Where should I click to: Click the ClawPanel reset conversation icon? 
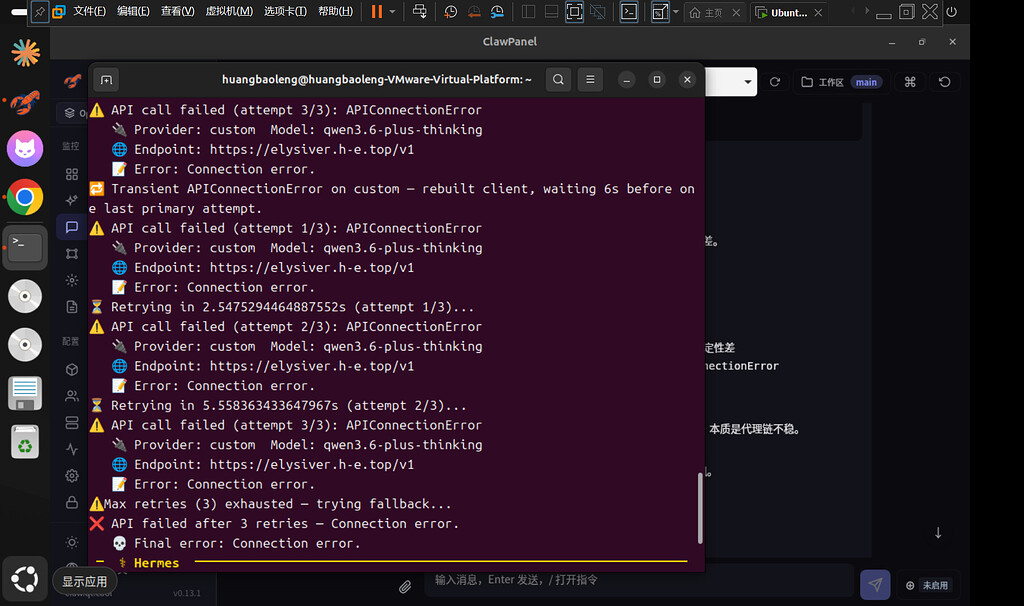(944, 82)
